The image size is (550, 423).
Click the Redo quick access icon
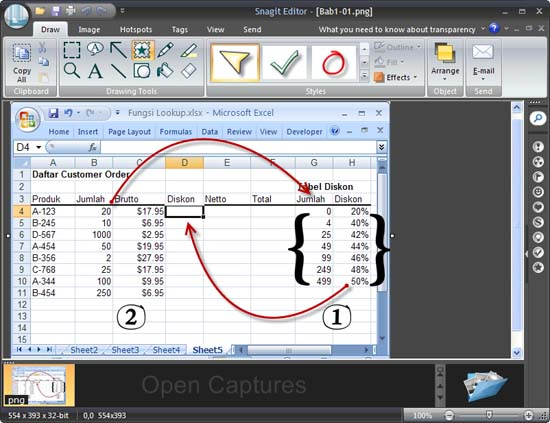101,11
